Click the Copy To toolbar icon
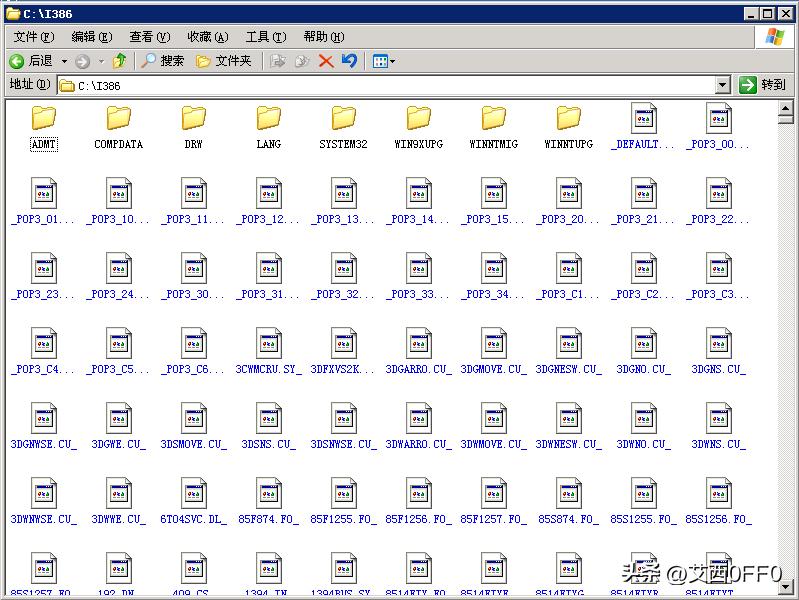This screenshot has height=600, width=799. (302, 61)
